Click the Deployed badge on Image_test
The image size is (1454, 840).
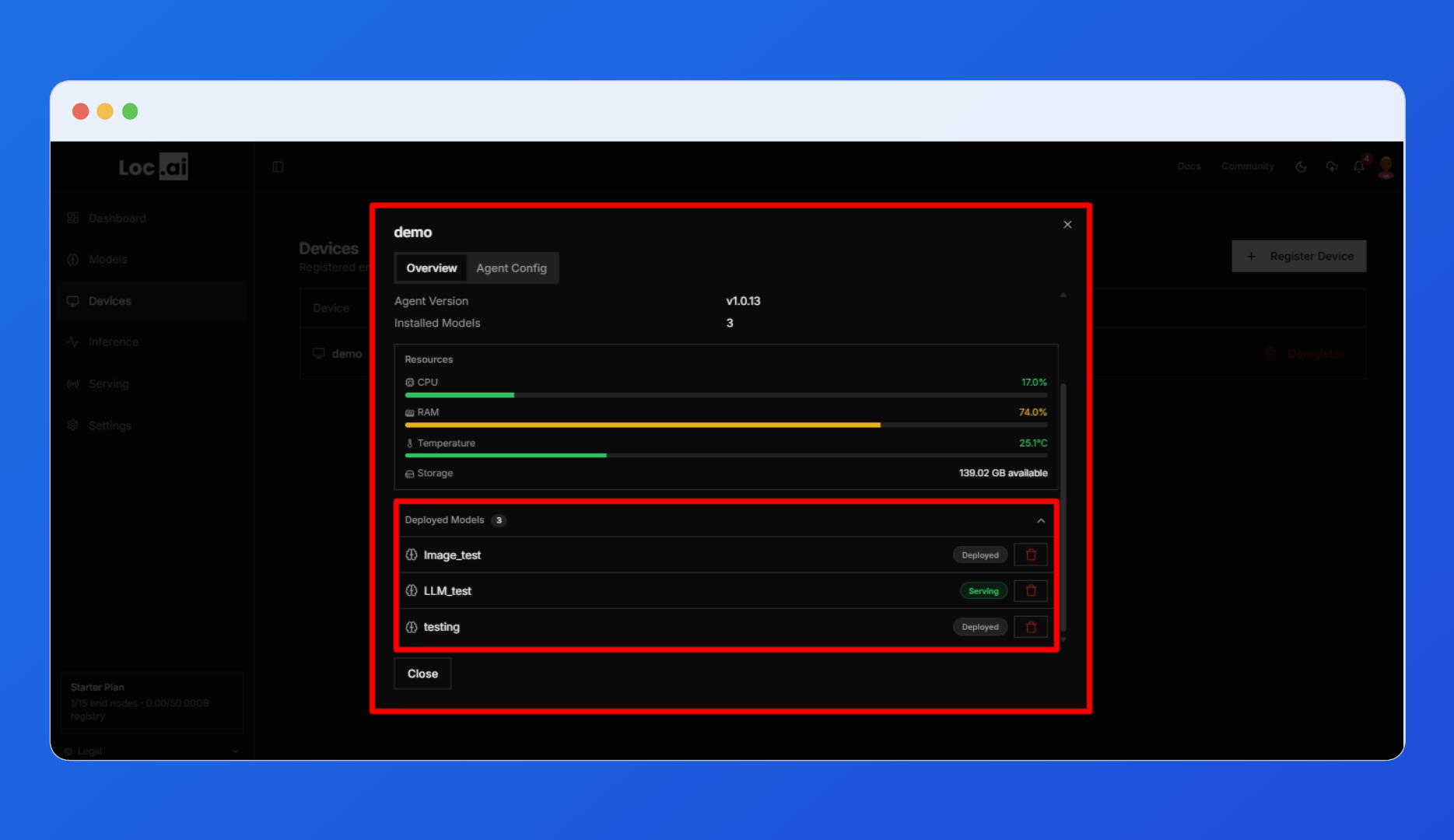[980, 555]
